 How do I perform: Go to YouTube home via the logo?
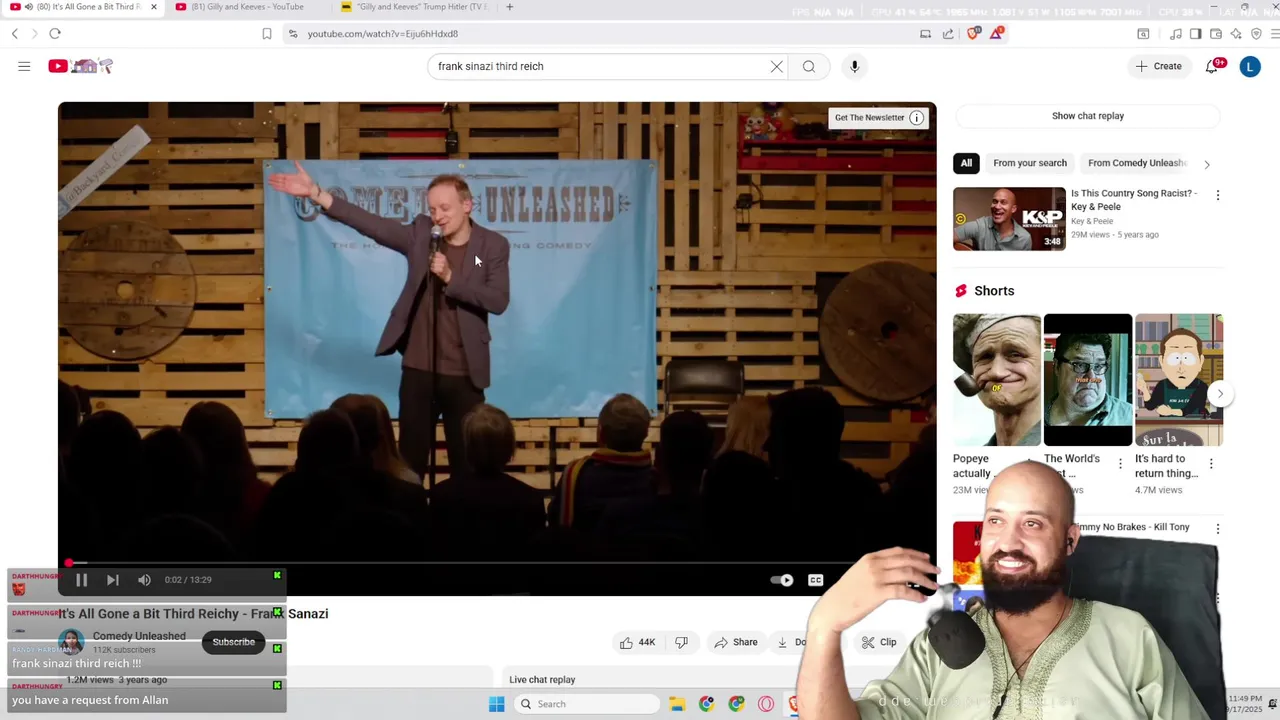point(80,66)
